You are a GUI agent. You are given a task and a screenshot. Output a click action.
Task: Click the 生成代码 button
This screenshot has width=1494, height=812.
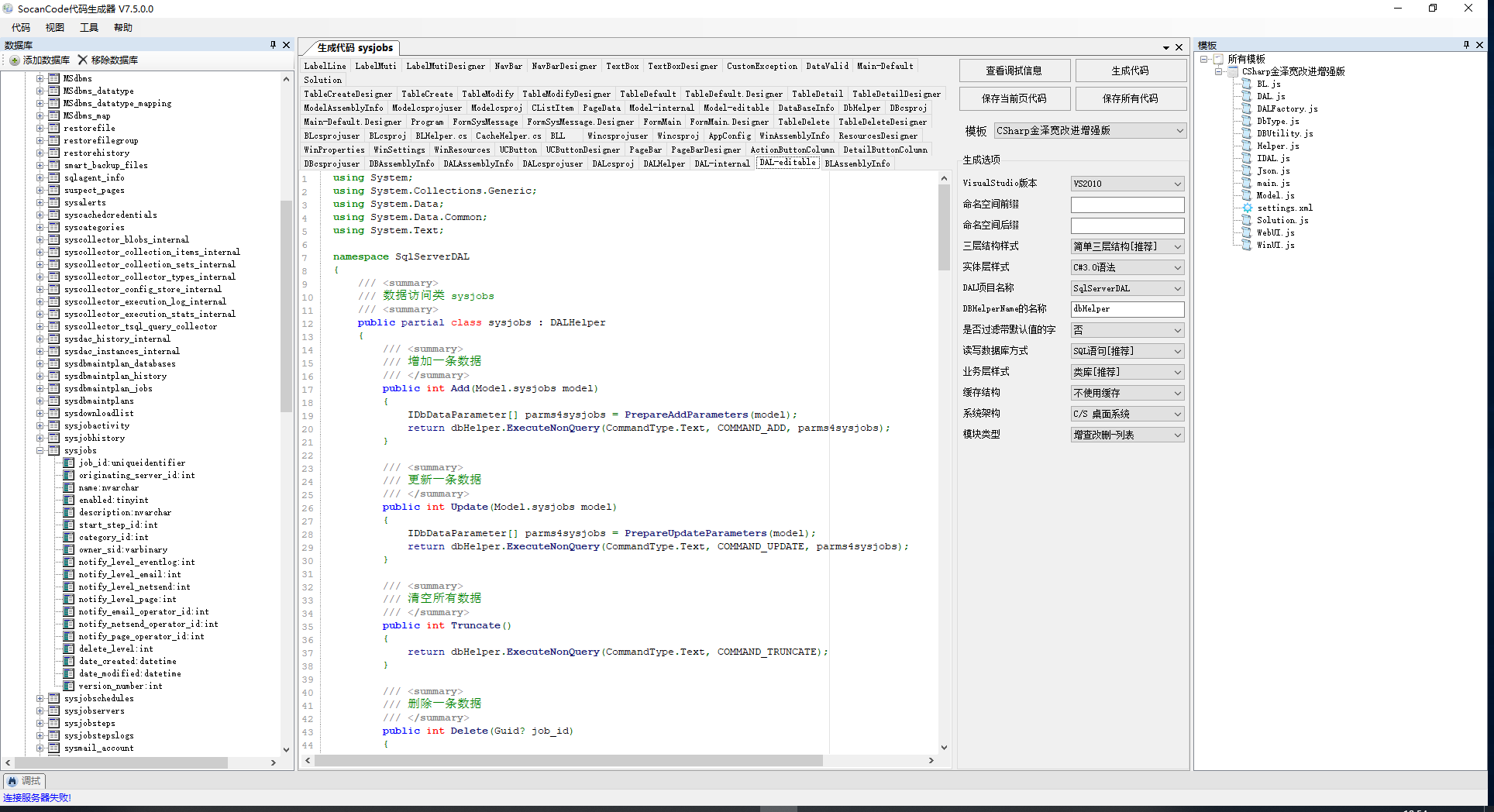pyautogui.click(x=1131, y=71)
